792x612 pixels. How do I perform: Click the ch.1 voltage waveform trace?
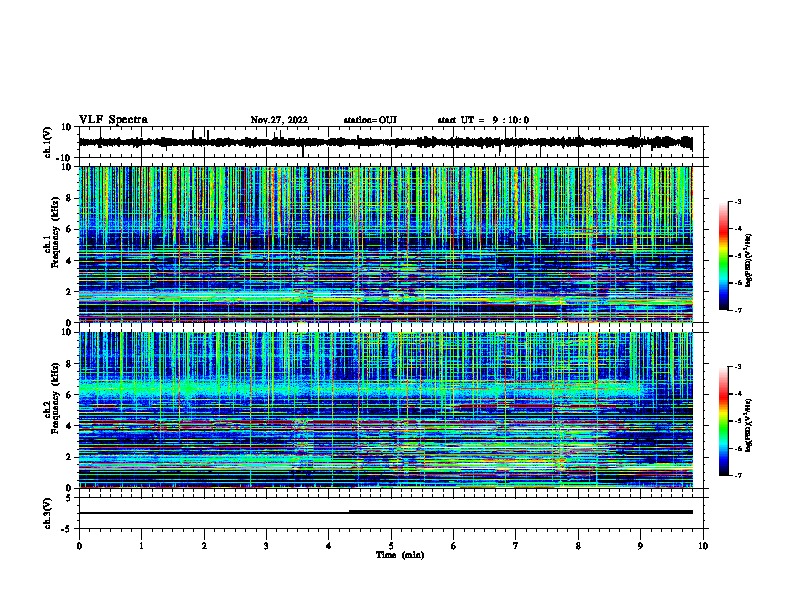click(385, 142)
